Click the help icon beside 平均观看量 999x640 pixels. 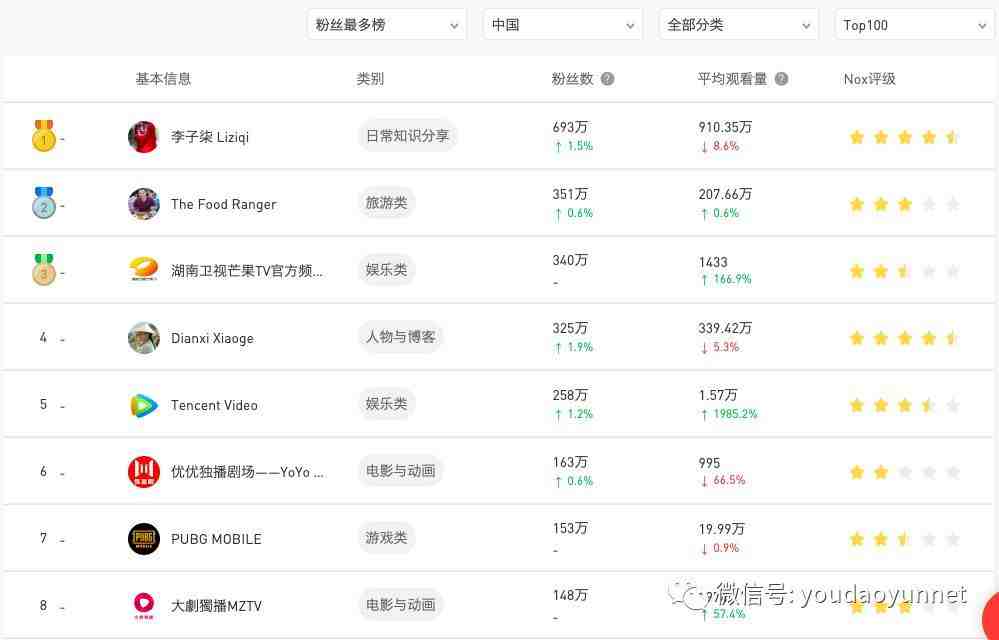782,79
